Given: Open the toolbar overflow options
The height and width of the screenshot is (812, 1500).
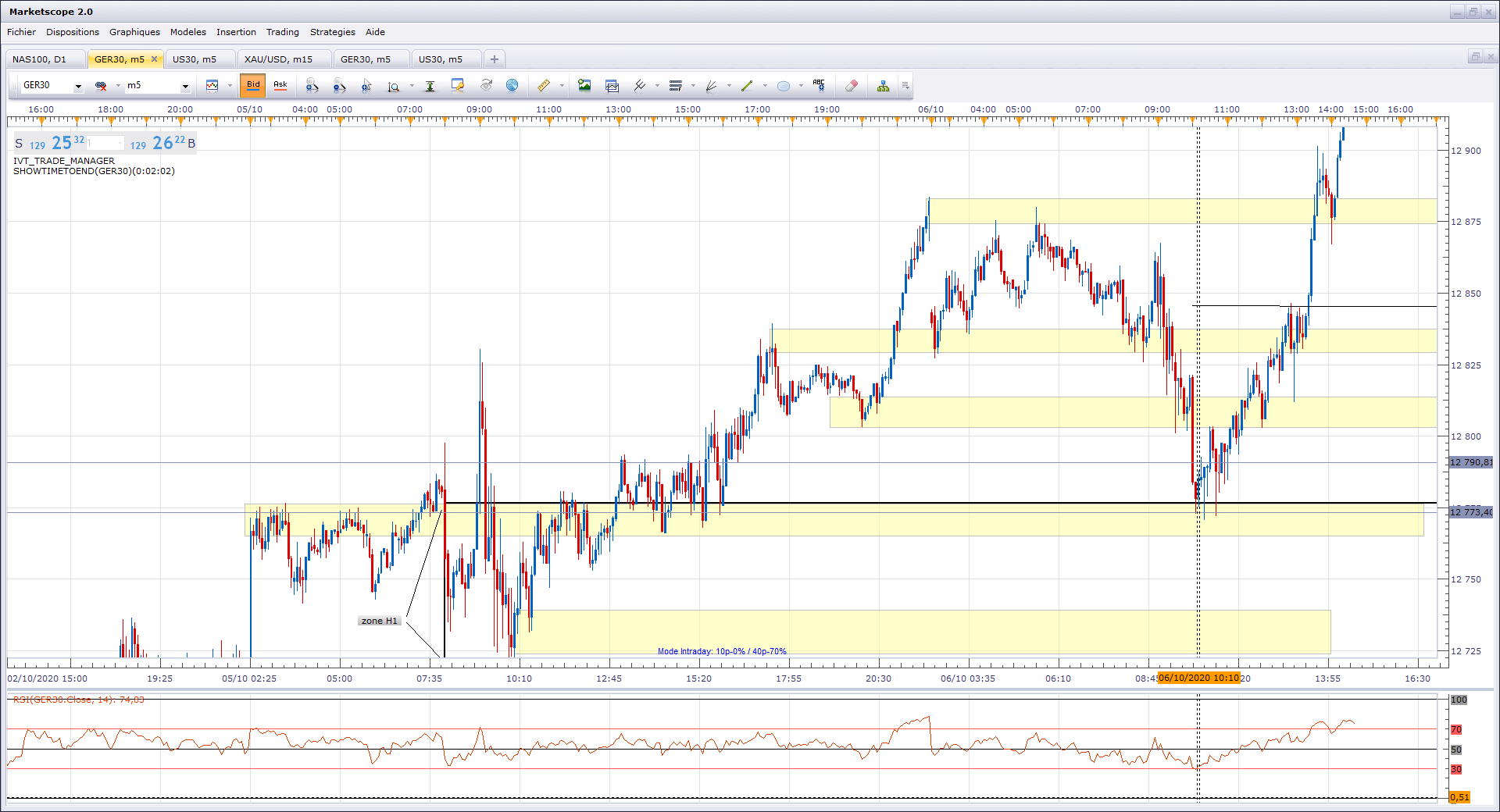Looking at the screenshot, I should (x=905, y=86).
